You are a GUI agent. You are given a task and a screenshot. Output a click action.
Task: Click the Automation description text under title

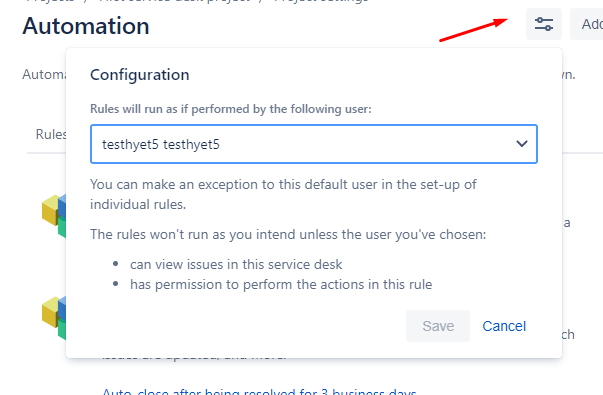pos(44,74)
